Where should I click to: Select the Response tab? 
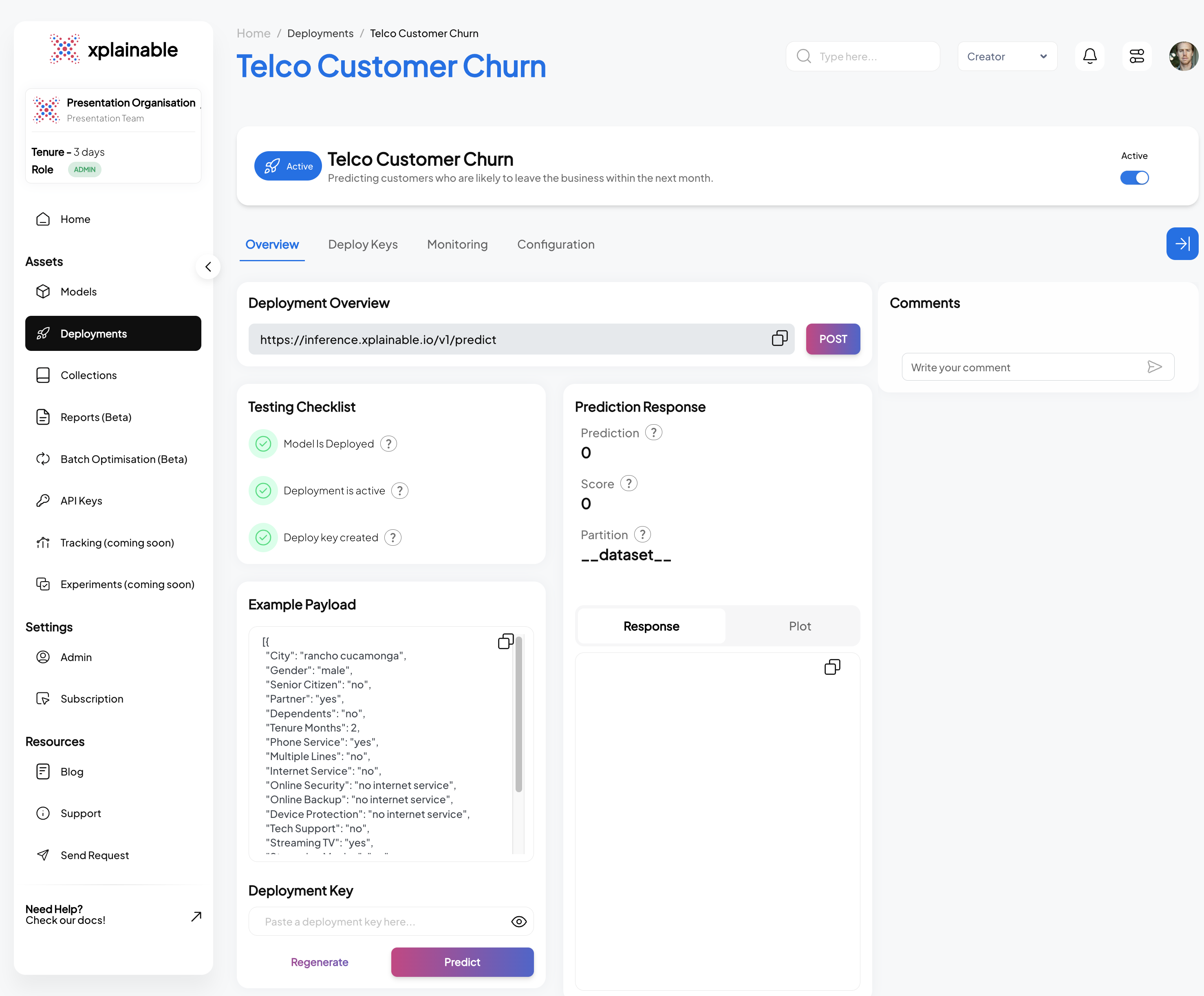(651, 626)
